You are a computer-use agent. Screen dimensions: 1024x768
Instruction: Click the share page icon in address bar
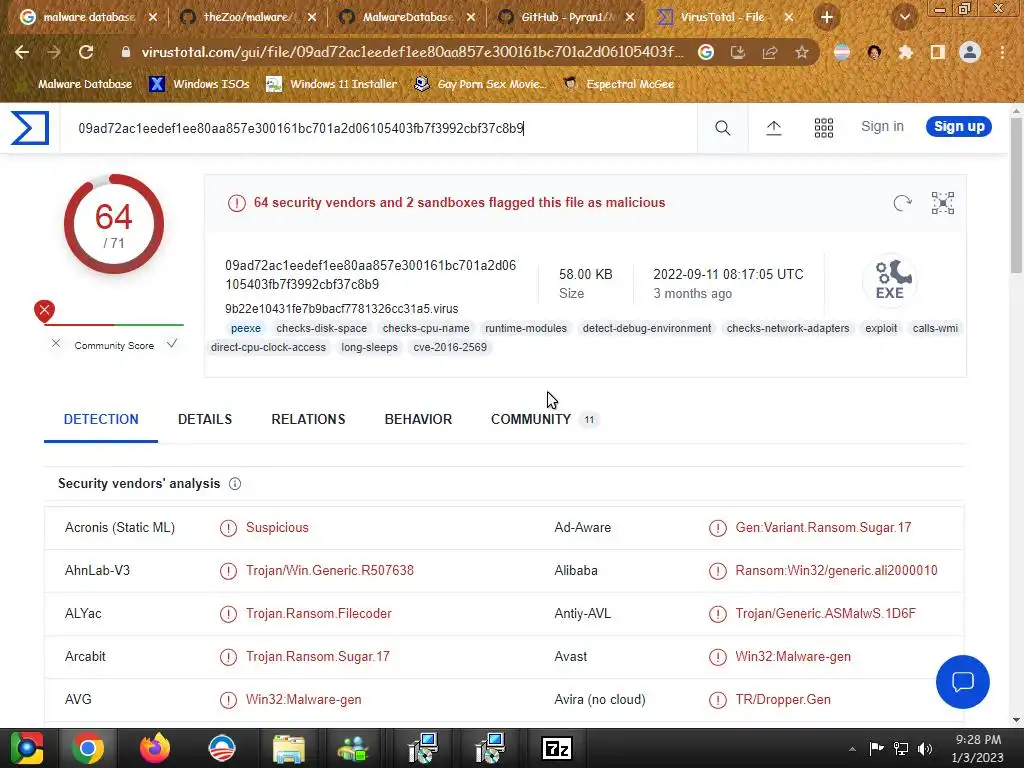point(770,52)
